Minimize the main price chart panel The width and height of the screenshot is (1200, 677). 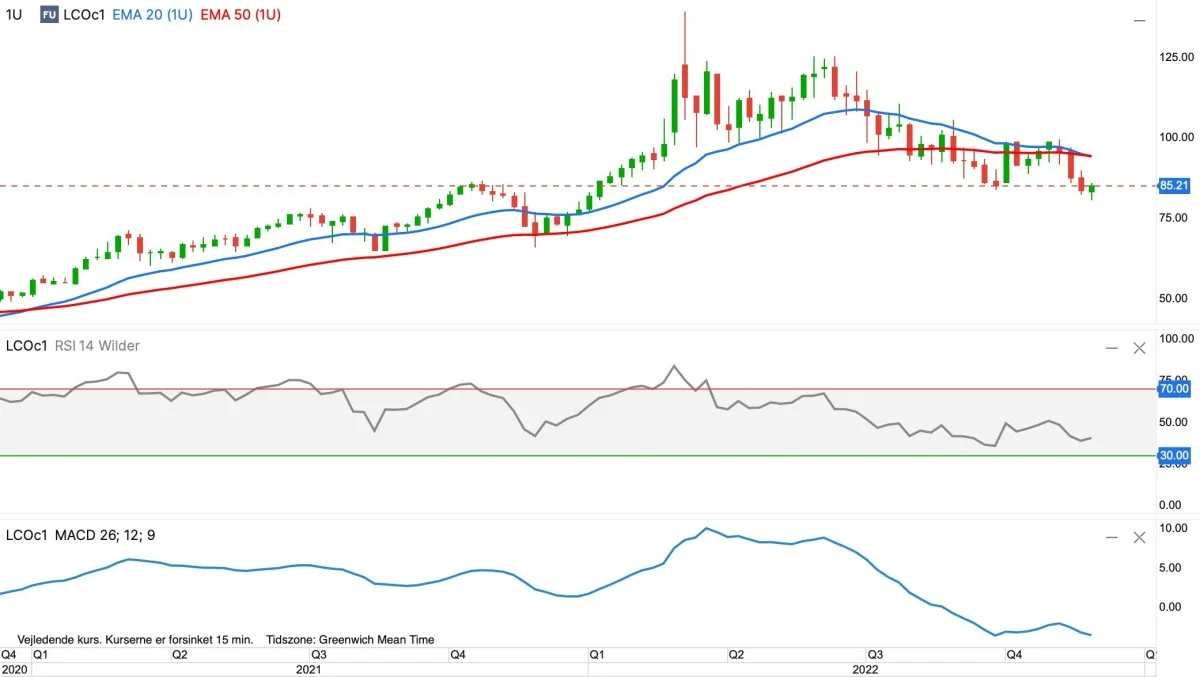coord(1139,19)
